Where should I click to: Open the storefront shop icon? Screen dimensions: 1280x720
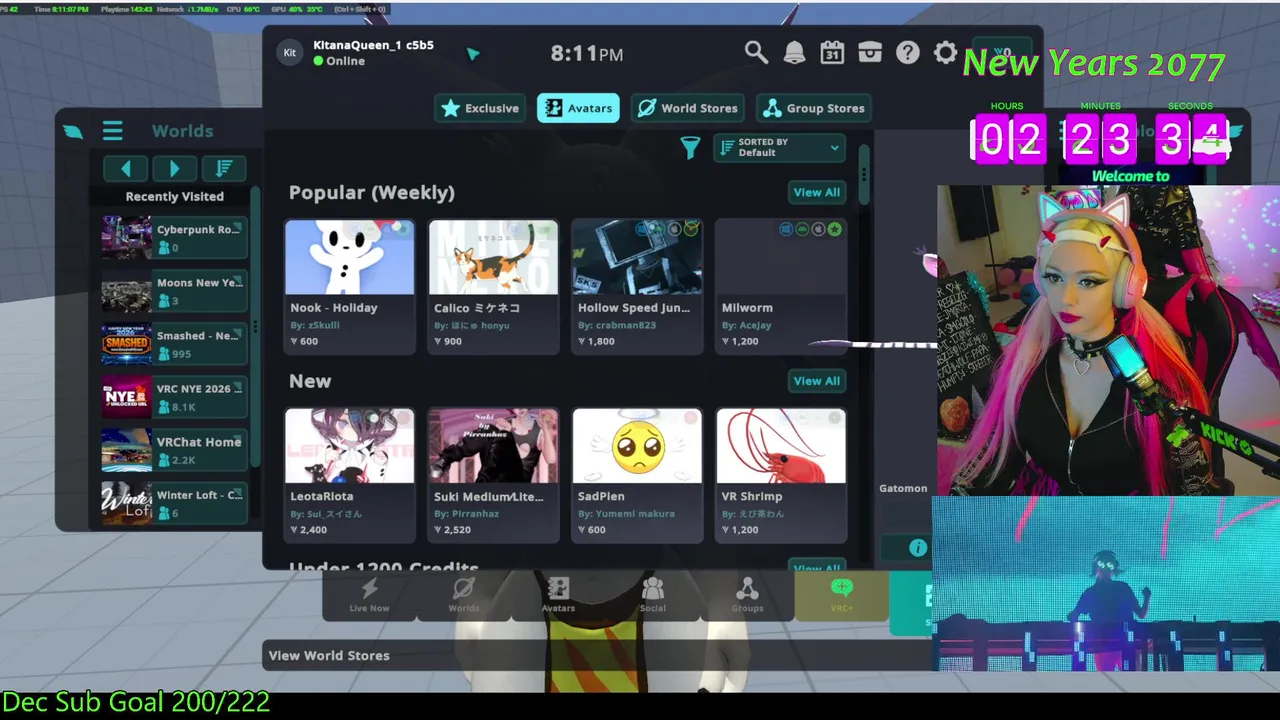(870, 53)
